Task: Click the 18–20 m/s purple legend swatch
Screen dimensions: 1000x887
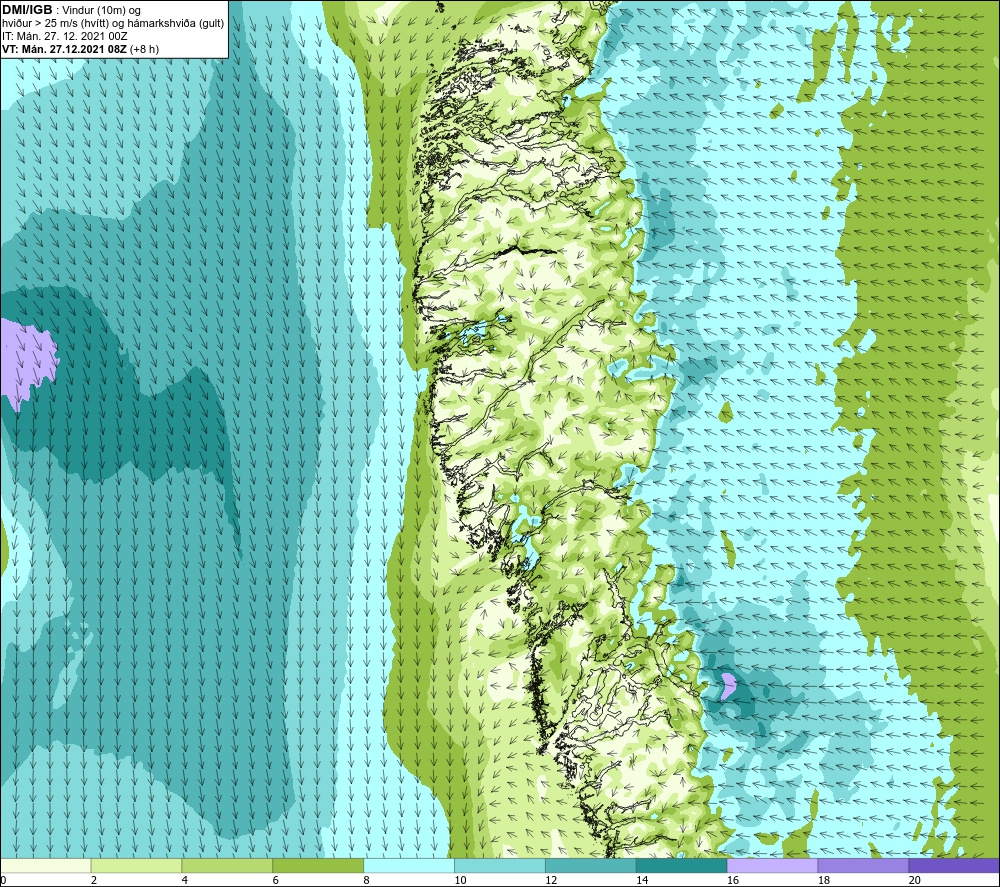Action: click(x=863, y=865)
